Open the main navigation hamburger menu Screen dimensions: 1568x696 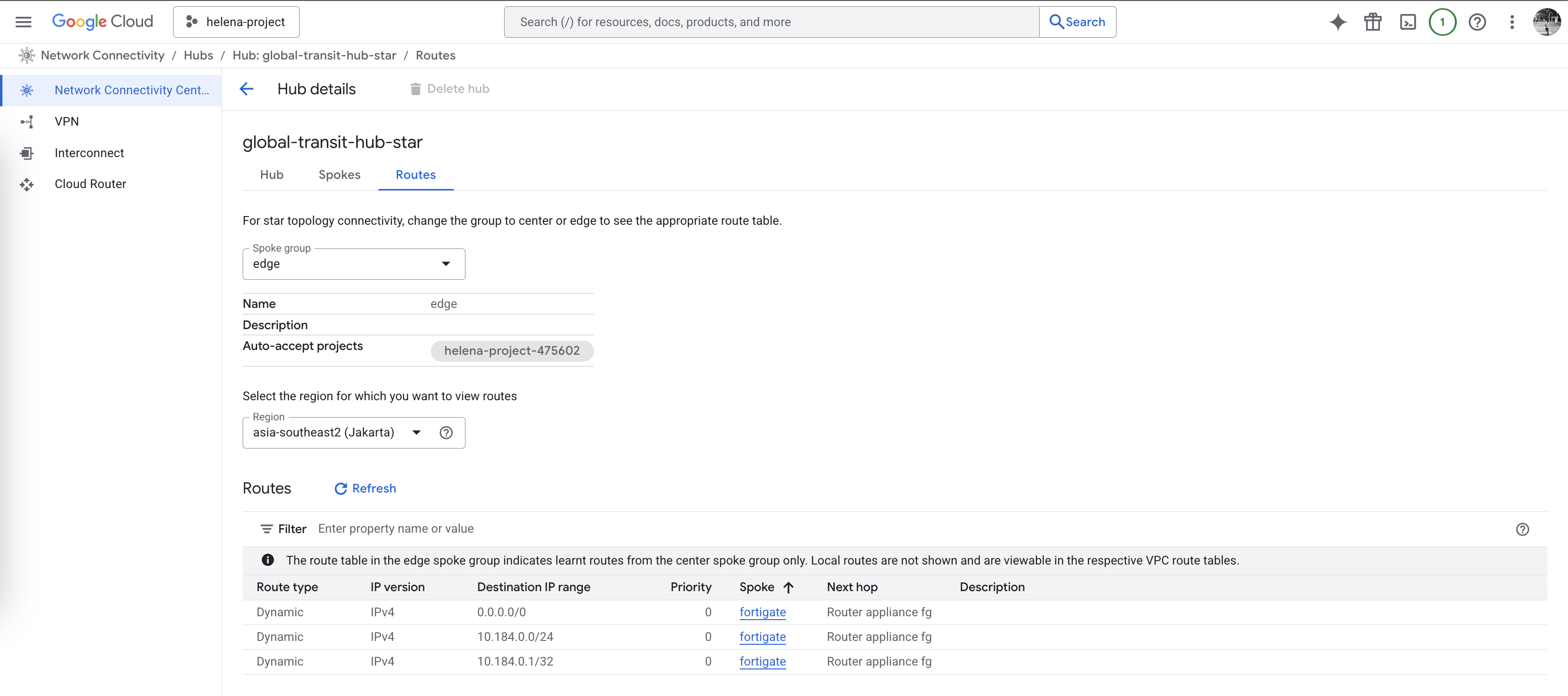pyautogui.click(x=23, y=22)
